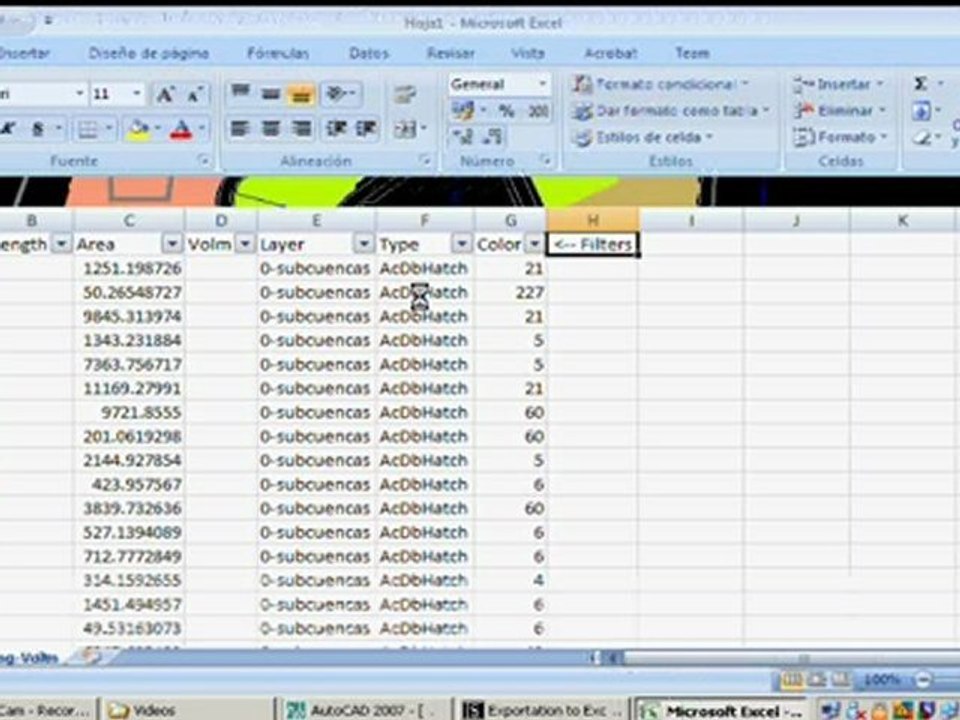Decrease font size with the small A icon
This screenshot has width=960, height=720.
(195, 95)
